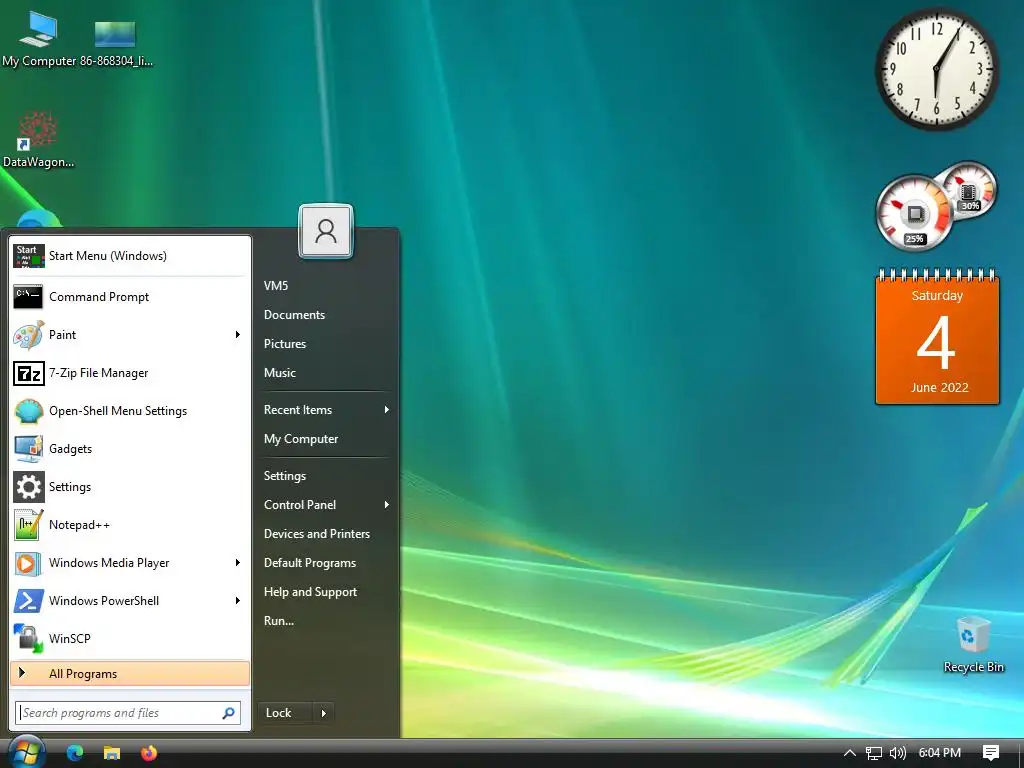The image size is (1024, 768).
Task: Open Microsoft Edge from the taskbar
Action: click(x=75, y=753)
